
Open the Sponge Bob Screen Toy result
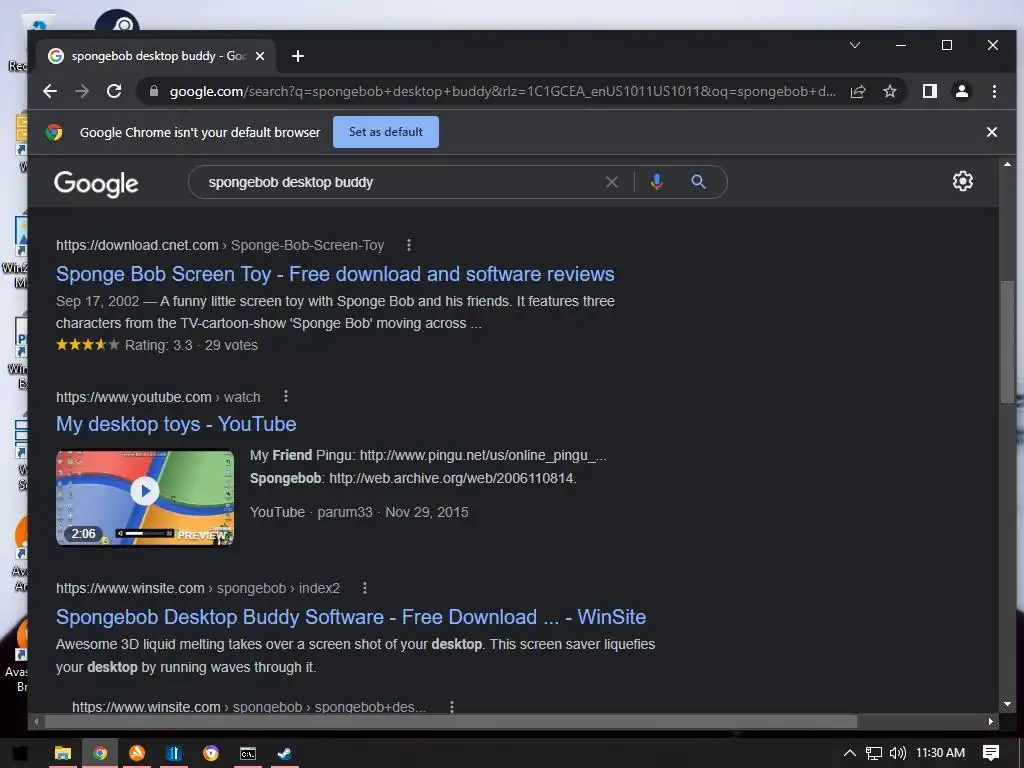pyautogui.click(x=335, y=274)
